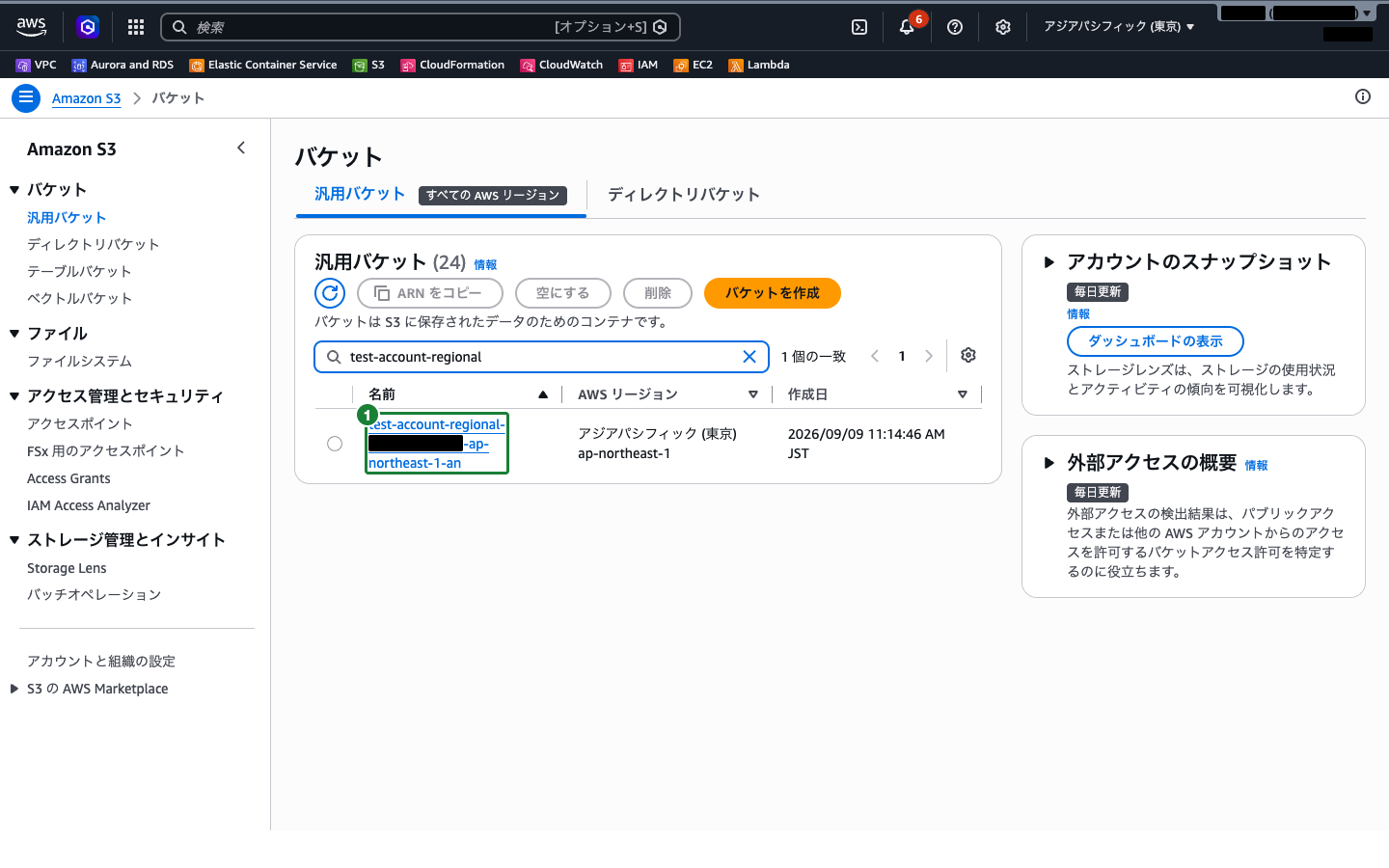Open the VPC bookmark shortcut
Viewport: 1389px width, 868px height.
click(36, 65)
